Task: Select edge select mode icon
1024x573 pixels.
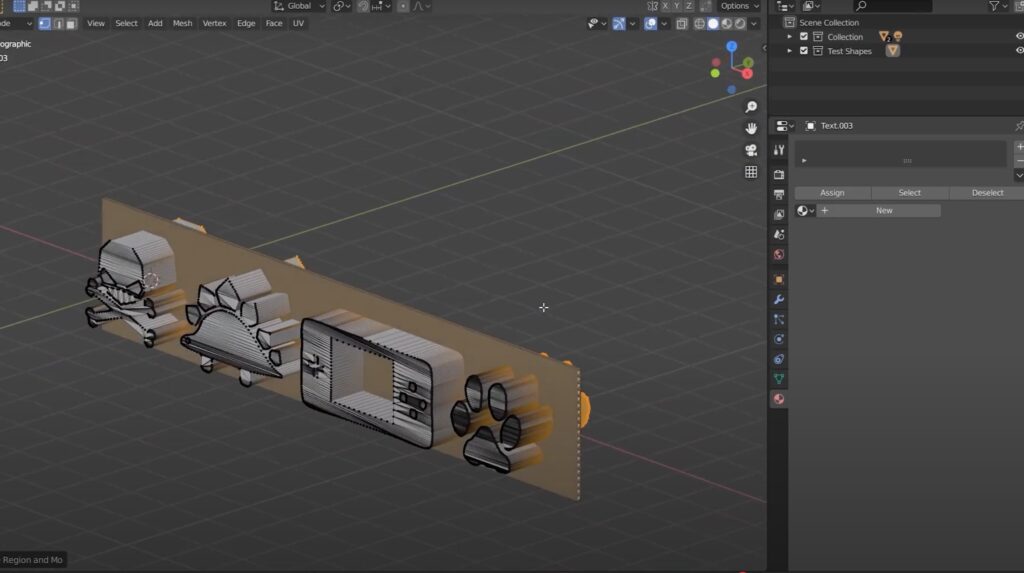Action: point(58,24)
